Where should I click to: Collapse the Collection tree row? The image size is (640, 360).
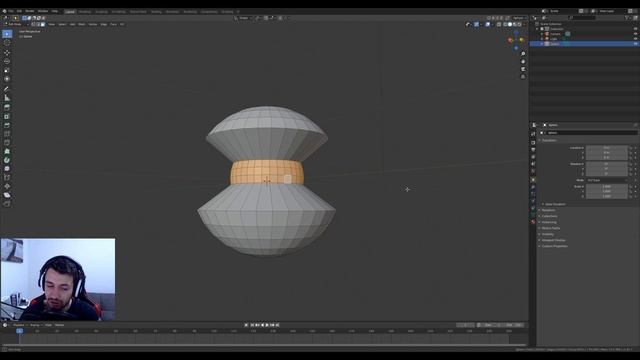[x=537, y=29]
